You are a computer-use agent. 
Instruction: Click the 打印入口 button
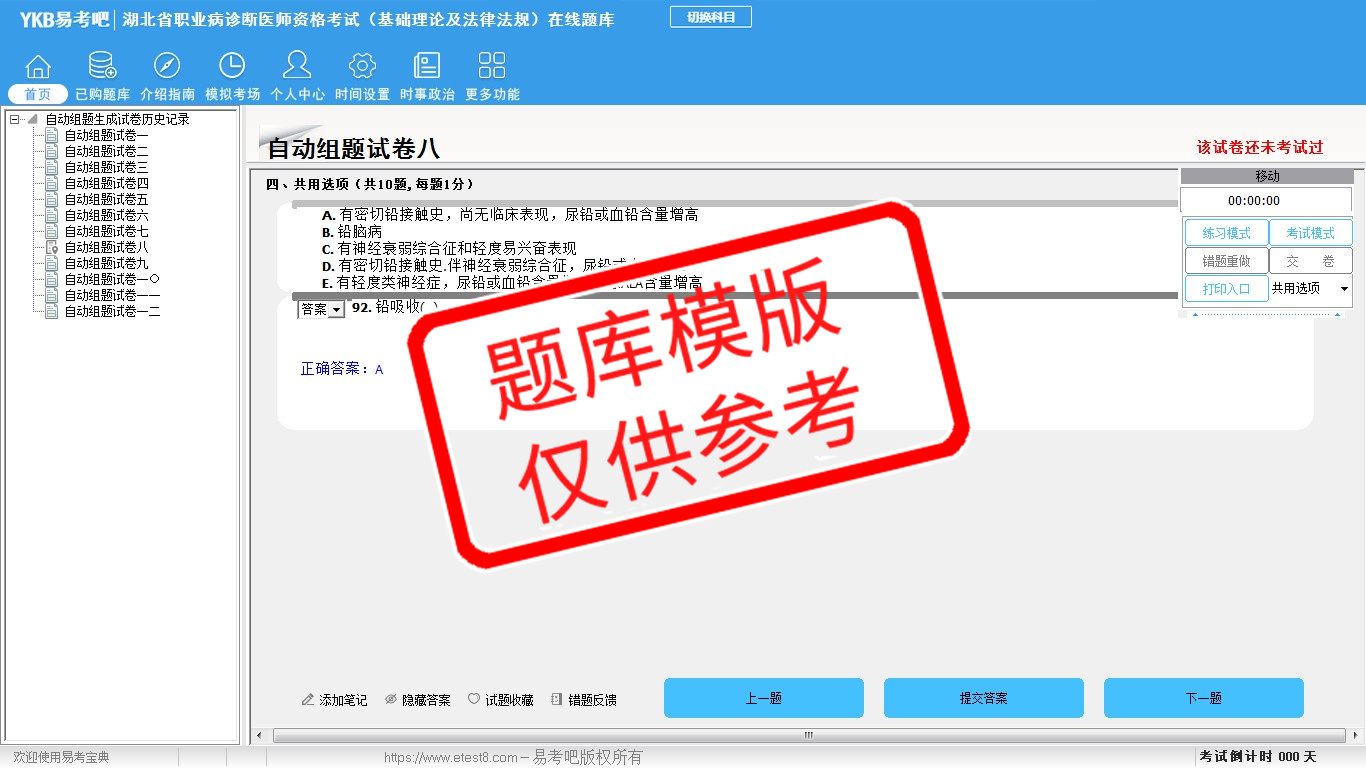click(1226, 289)
